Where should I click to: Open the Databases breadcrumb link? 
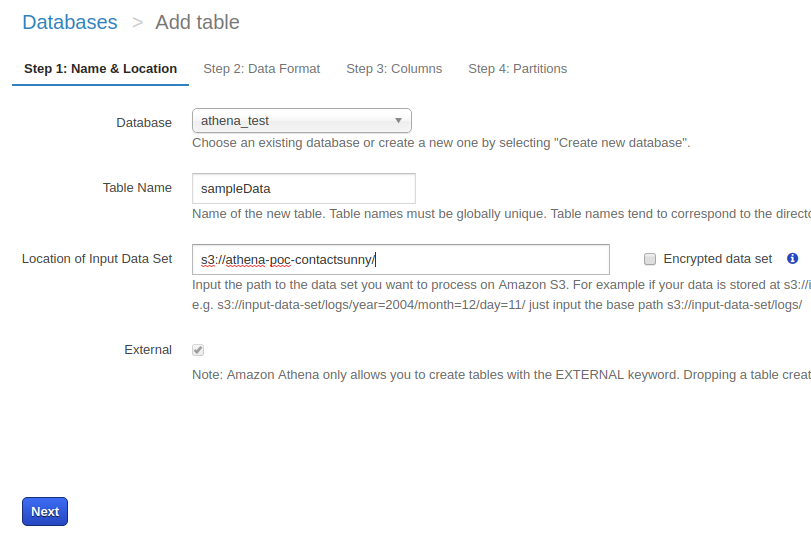70,22
